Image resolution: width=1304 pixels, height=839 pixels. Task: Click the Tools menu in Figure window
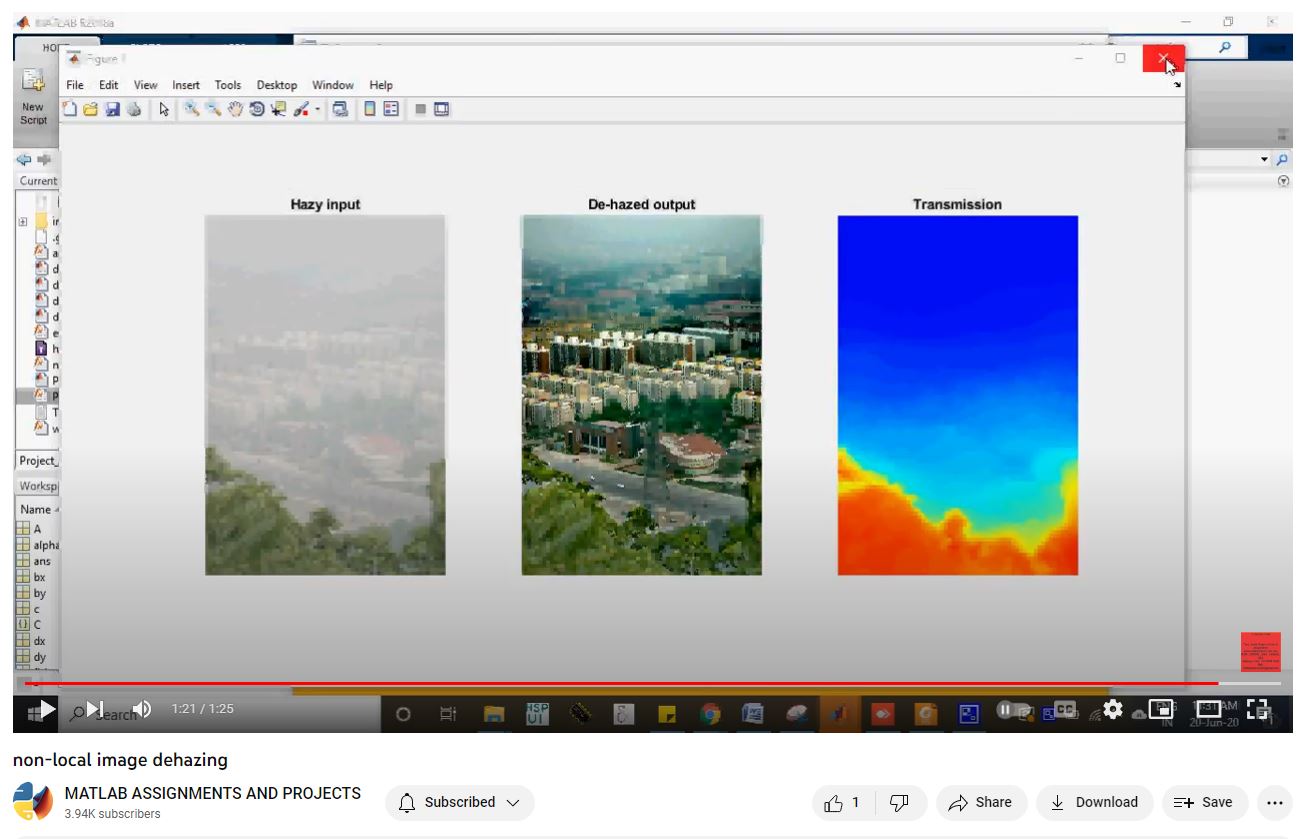(x=228, y=85)
